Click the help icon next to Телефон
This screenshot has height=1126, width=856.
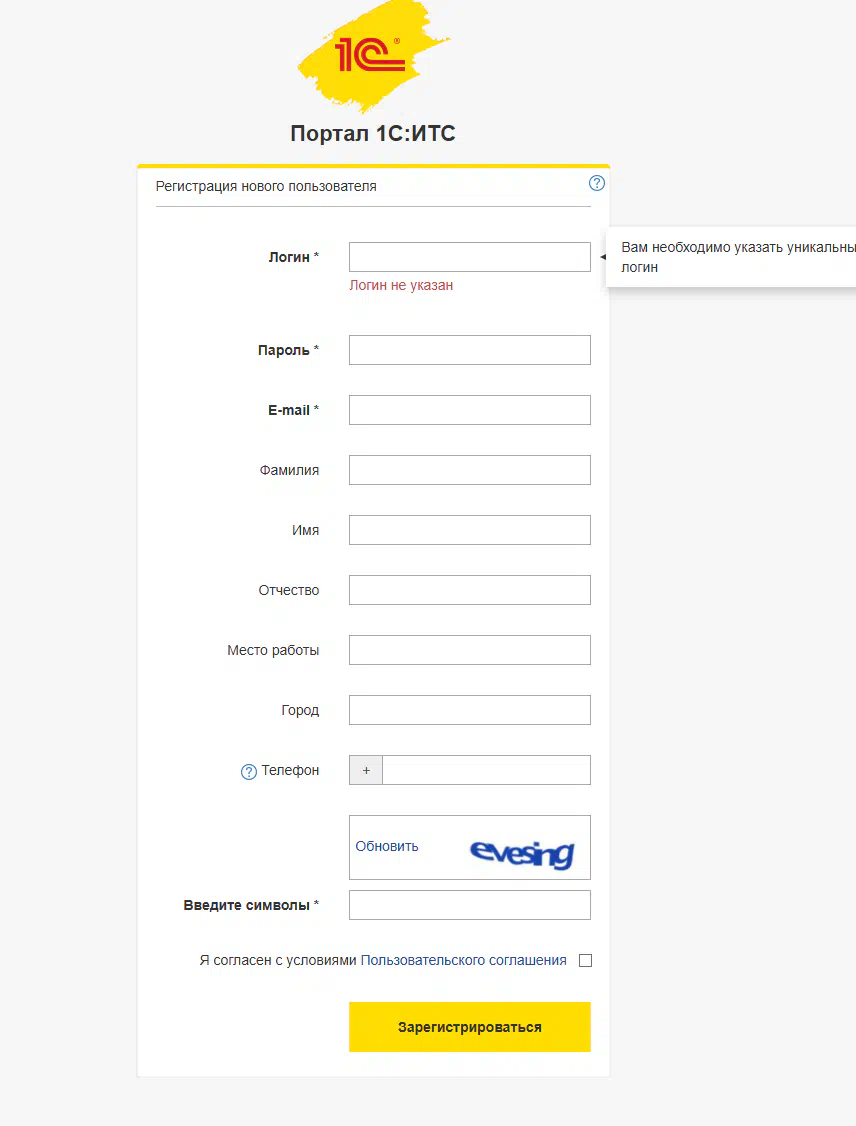coord(249,771)
